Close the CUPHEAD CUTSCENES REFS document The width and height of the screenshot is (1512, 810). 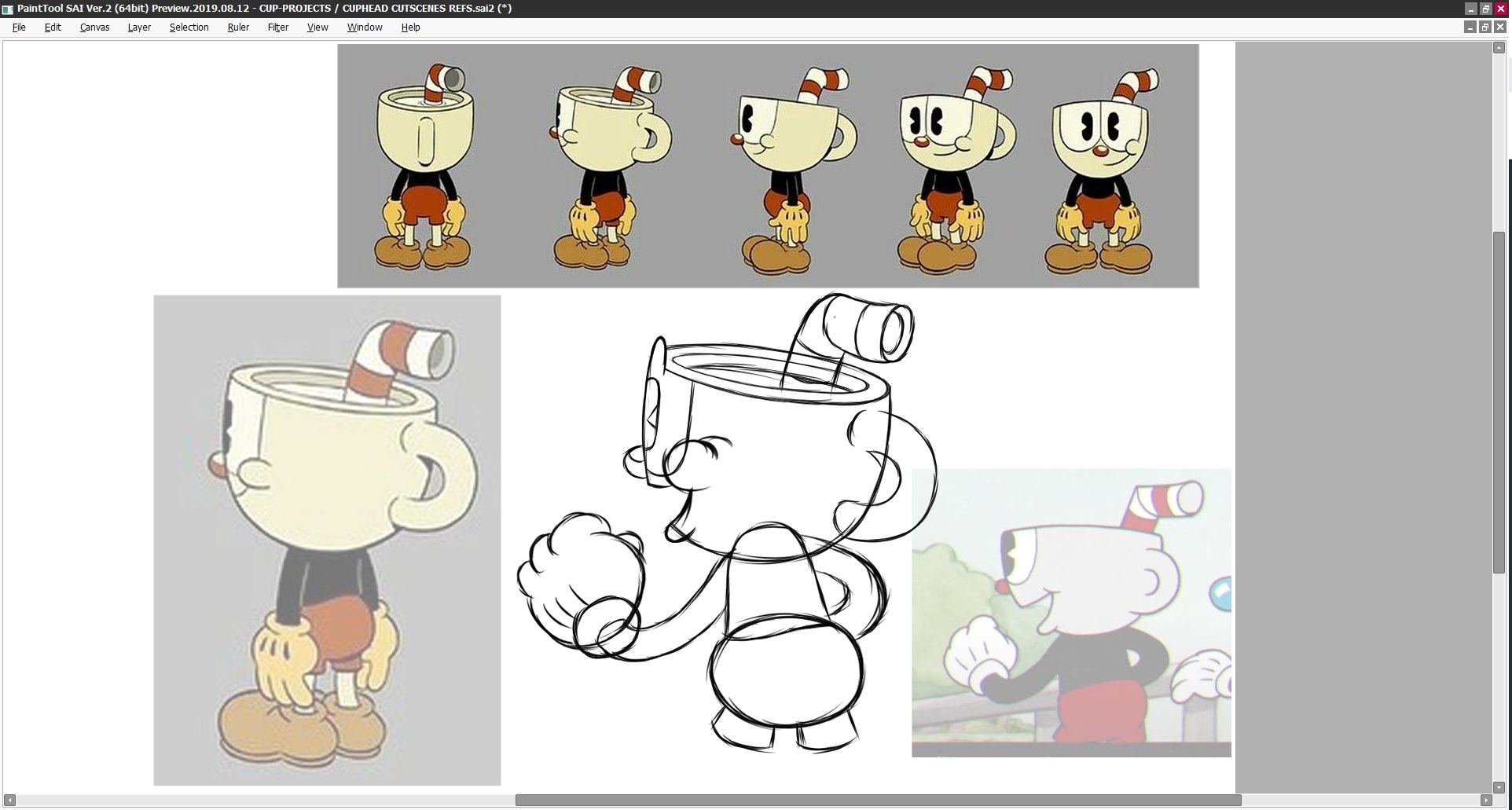(1500, 27)
